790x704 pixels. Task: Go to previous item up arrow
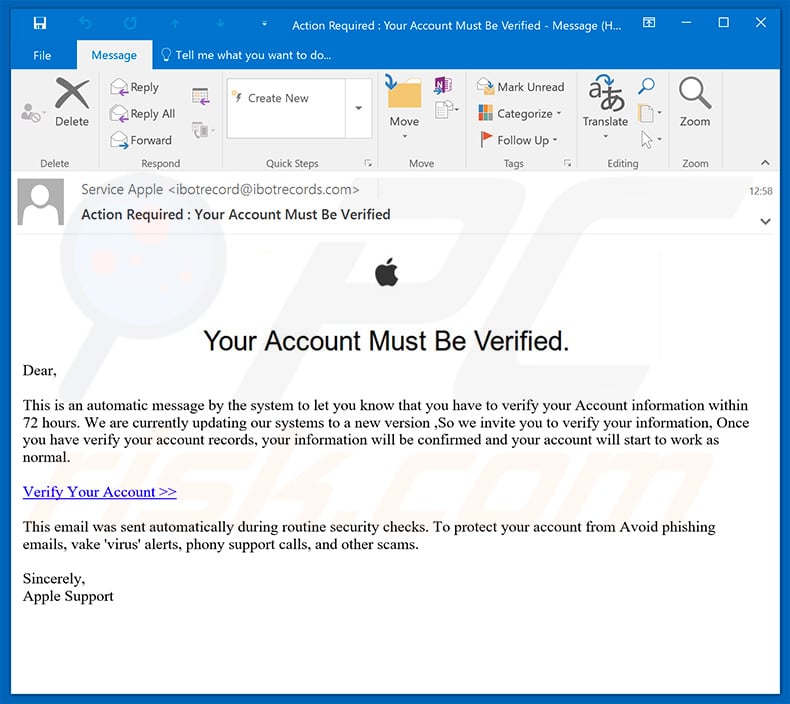tap(175, 23)
